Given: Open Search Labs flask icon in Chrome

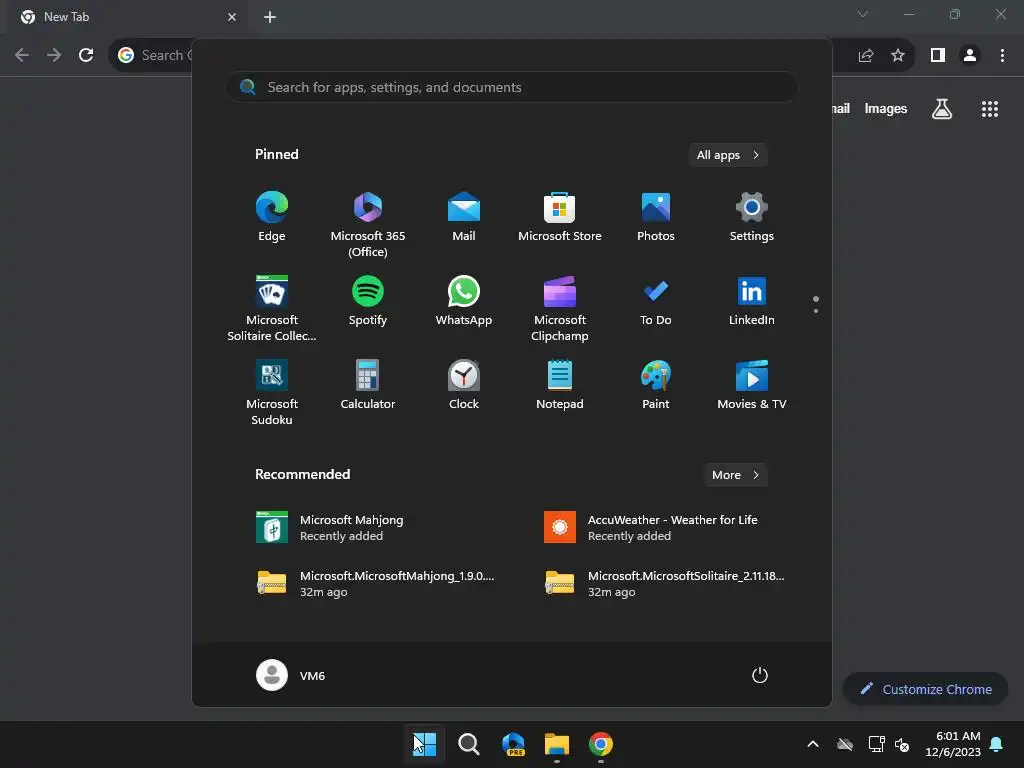Looking at the screenshot, I should pos(942,109).
